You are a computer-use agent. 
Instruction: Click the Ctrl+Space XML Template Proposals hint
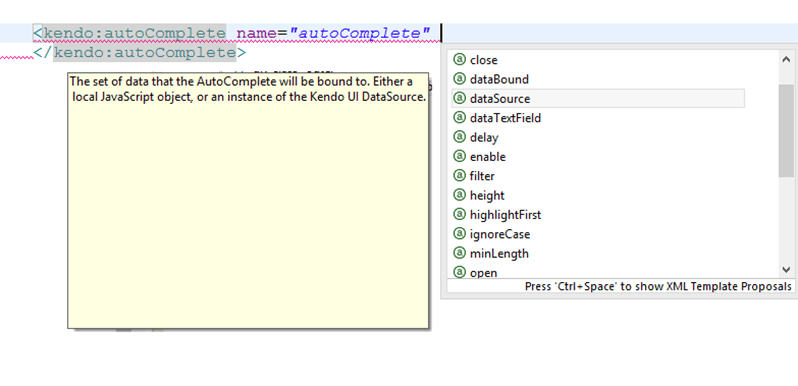[x=658, y=286]
